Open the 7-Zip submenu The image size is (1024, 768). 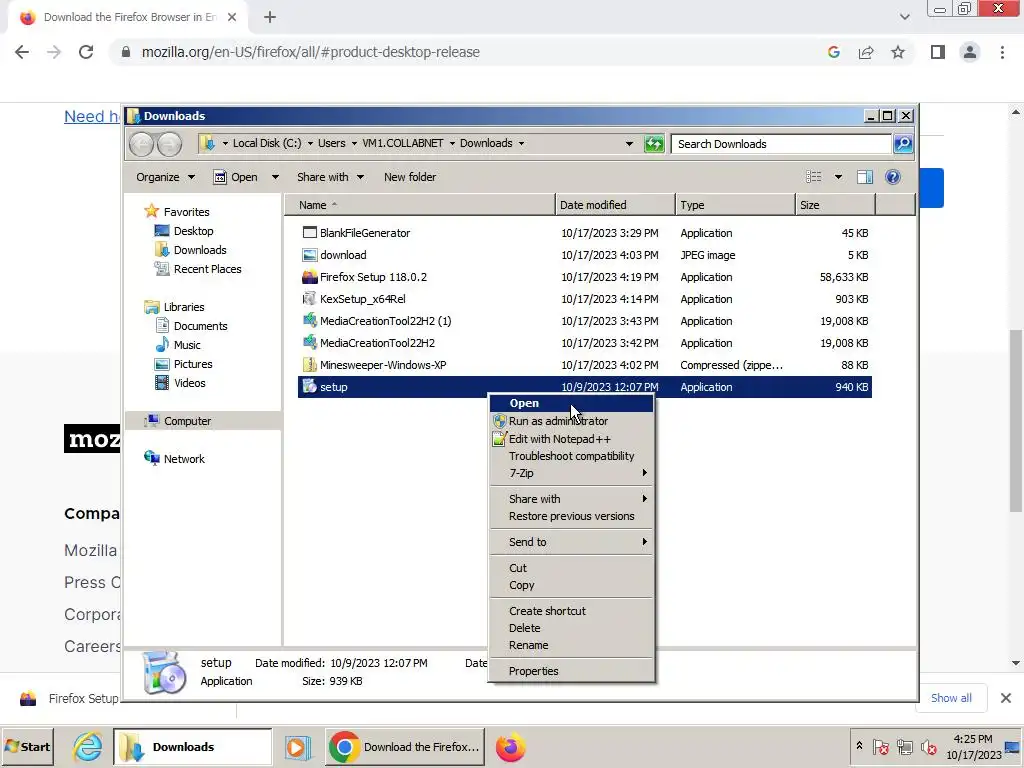pos(571,473)
